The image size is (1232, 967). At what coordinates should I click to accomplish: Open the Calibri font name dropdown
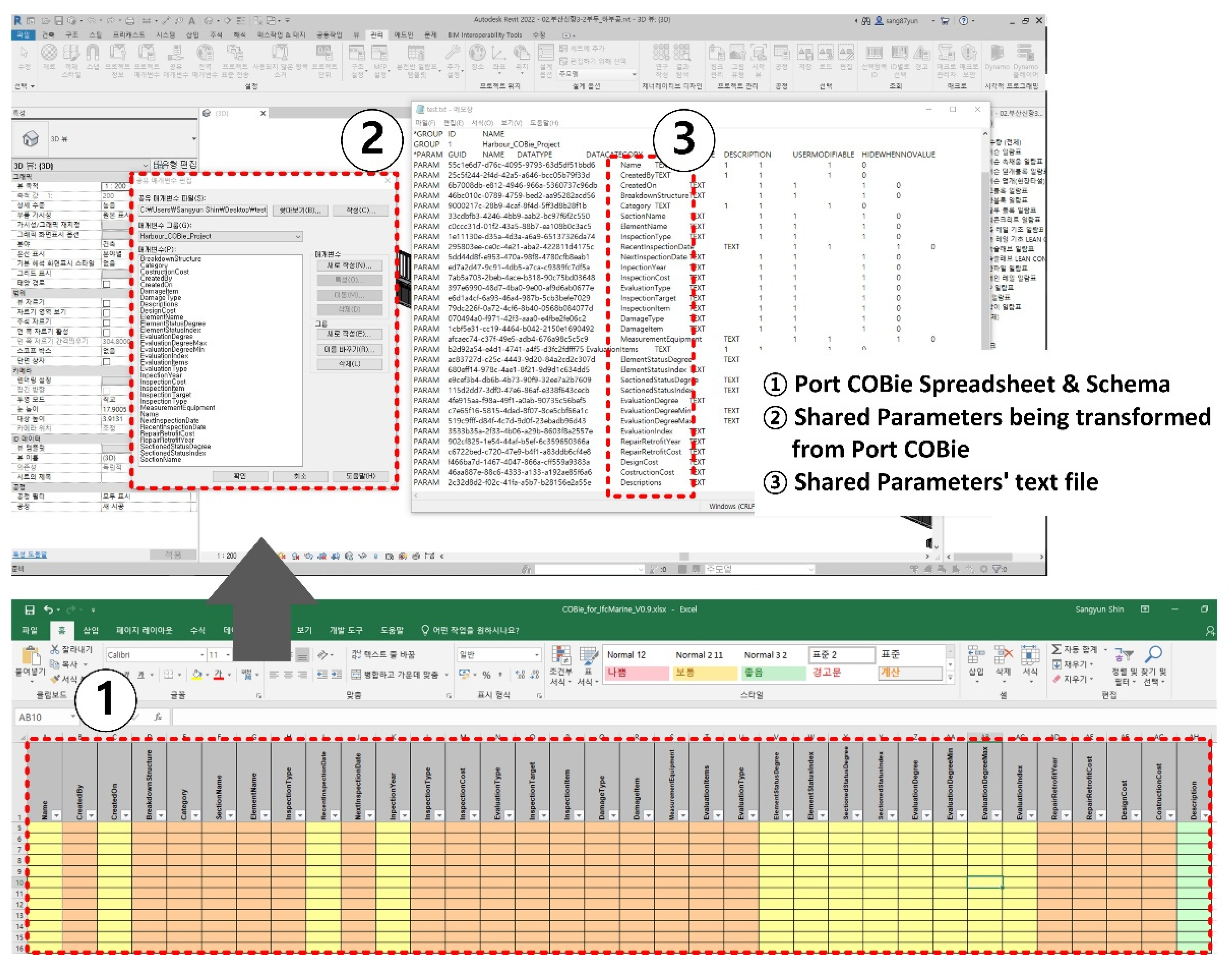(x=202, y=655)
